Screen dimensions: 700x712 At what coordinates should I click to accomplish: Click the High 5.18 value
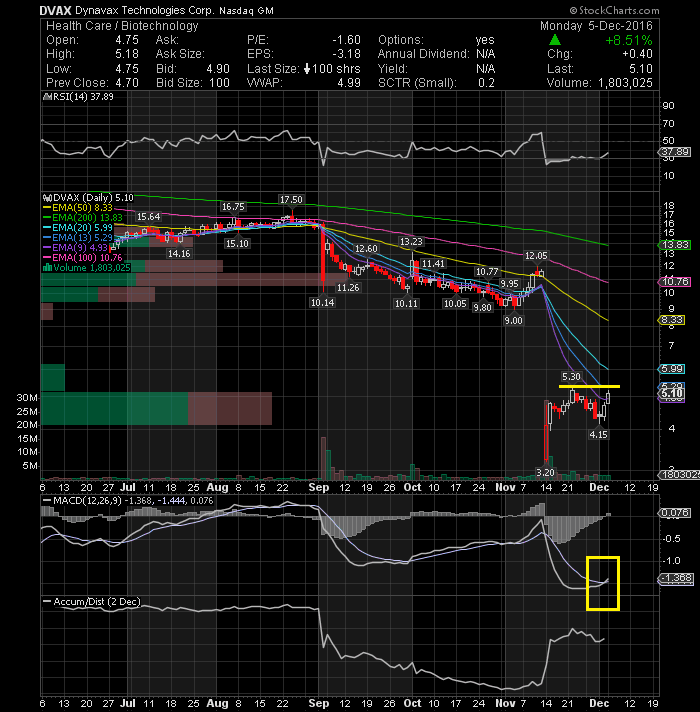coord(127,54)
